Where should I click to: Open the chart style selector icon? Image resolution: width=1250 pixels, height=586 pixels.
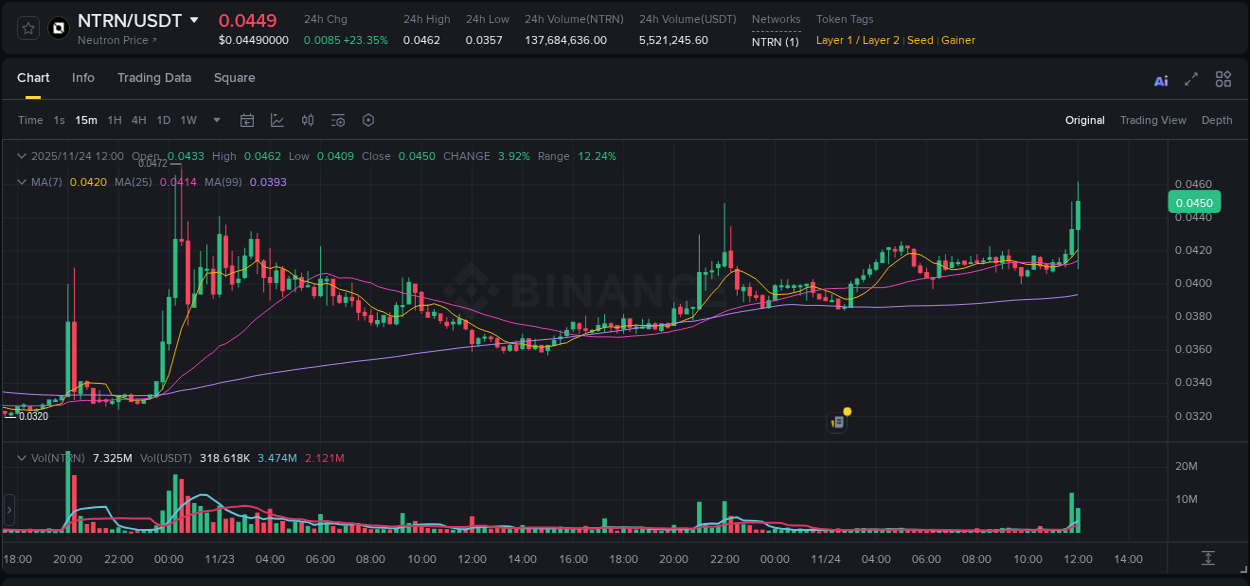[x=276, y=120]
